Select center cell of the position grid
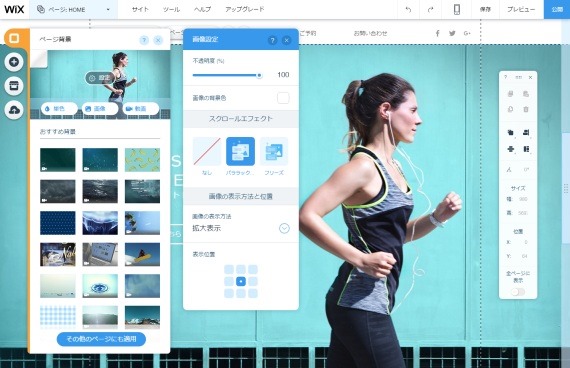 241,281
